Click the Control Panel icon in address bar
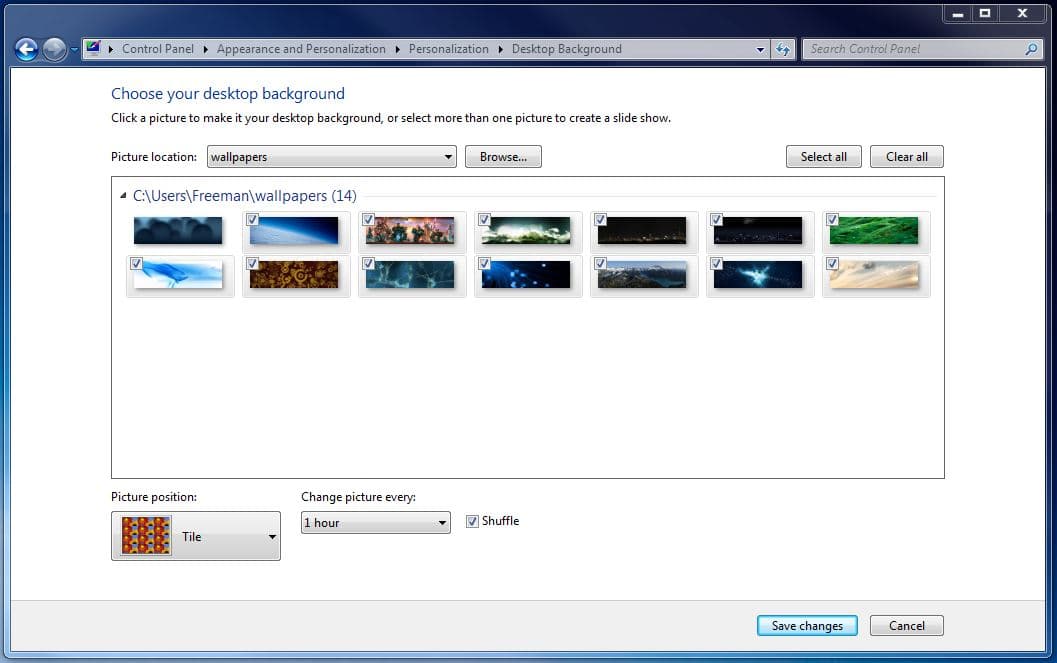Screen dimensions: 1057x663 [x=93, y=48]
